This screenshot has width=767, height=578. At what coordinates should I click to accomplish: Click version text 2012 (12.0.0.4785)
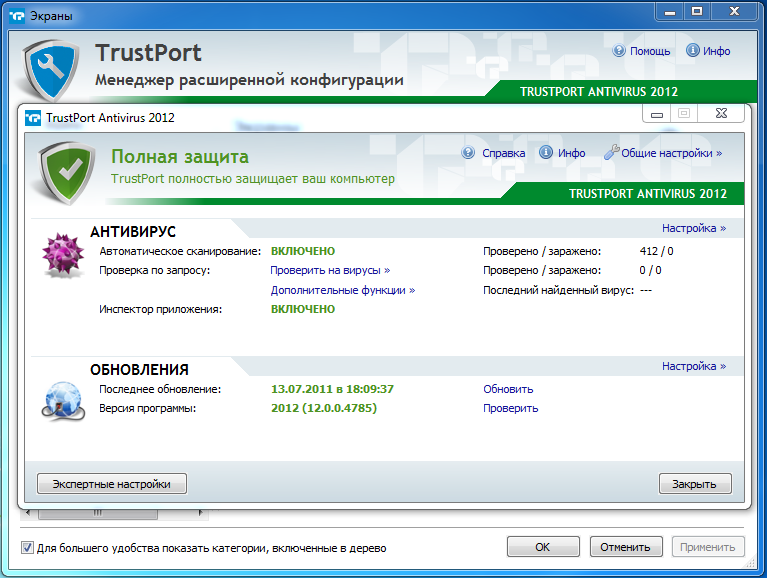[324, 408]
